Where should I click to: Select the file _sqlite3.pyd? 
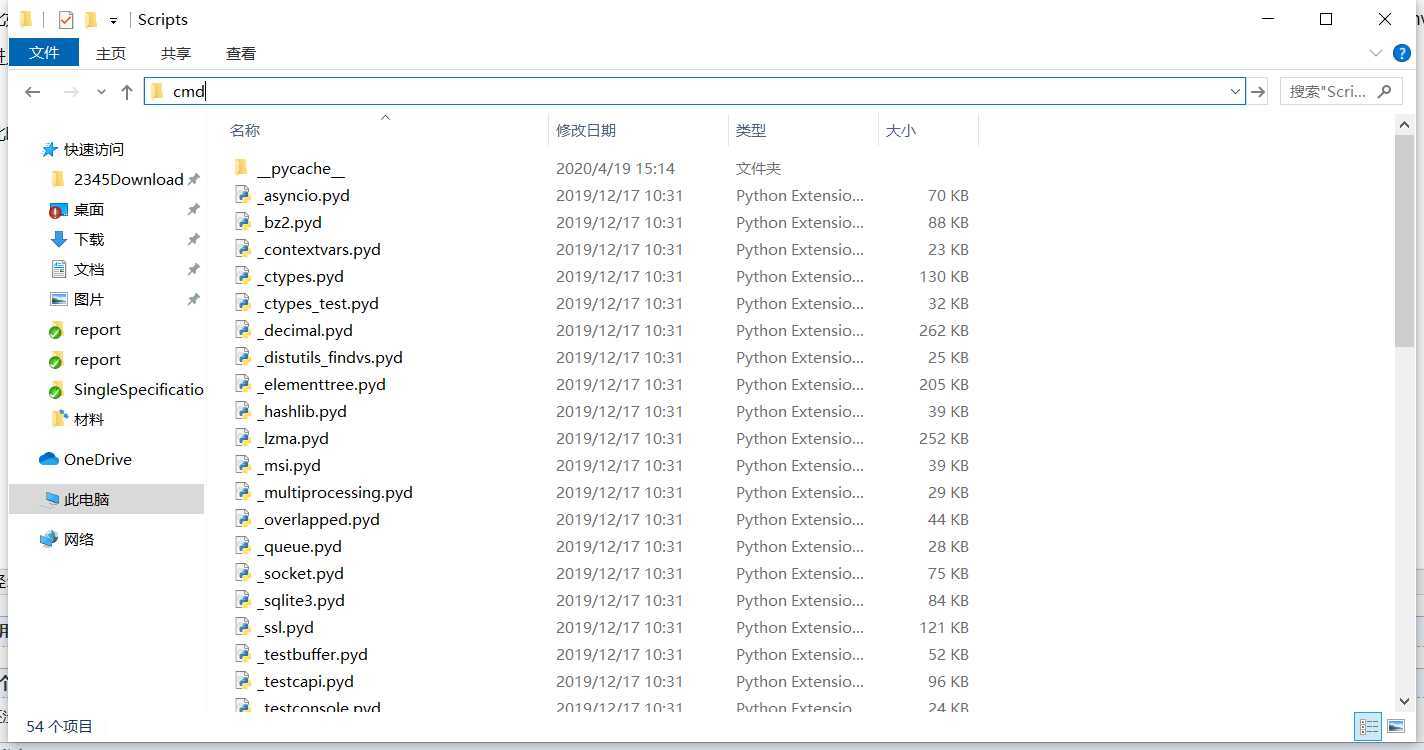pos(300,600)
